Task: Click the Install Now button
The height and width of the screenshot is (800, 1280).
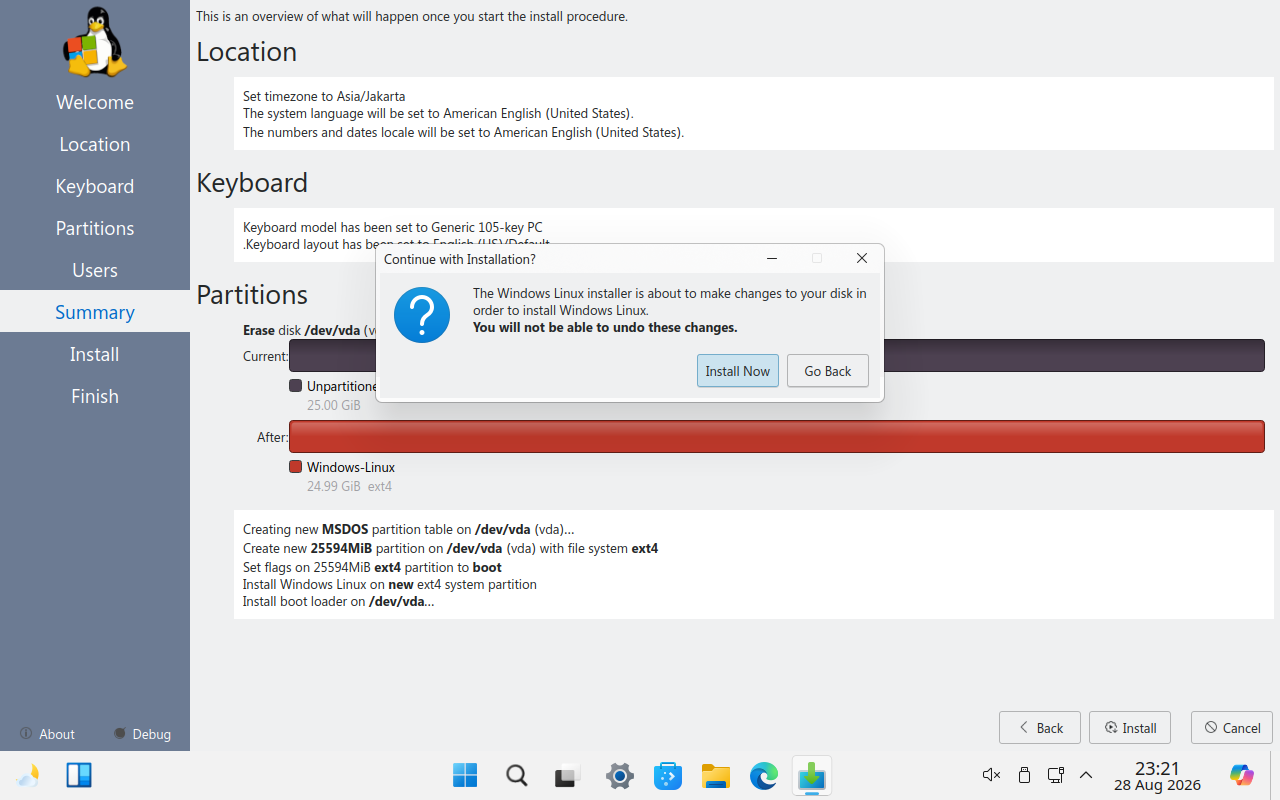Action: tap(737, 371)
